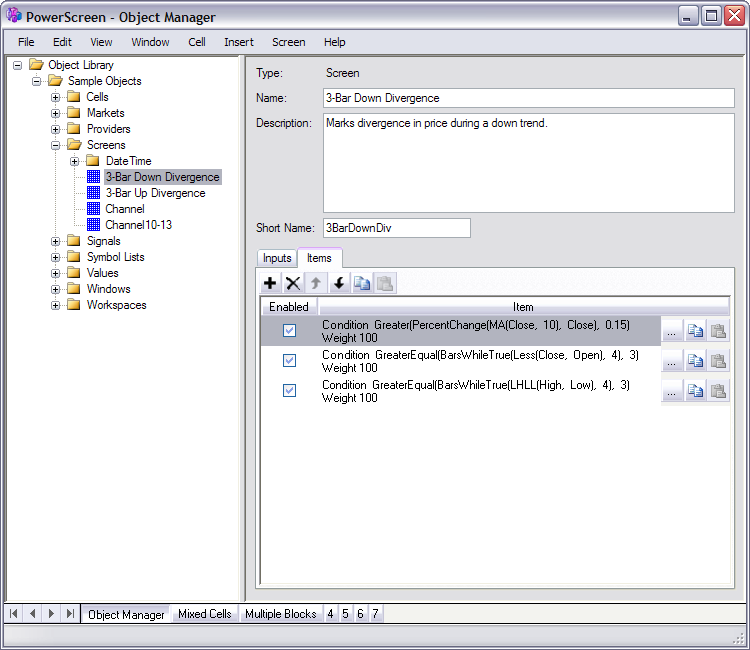
Task: Select the Channel10-13 screen icon in tree
Action: pyautogui.click(x=94, y=225)
